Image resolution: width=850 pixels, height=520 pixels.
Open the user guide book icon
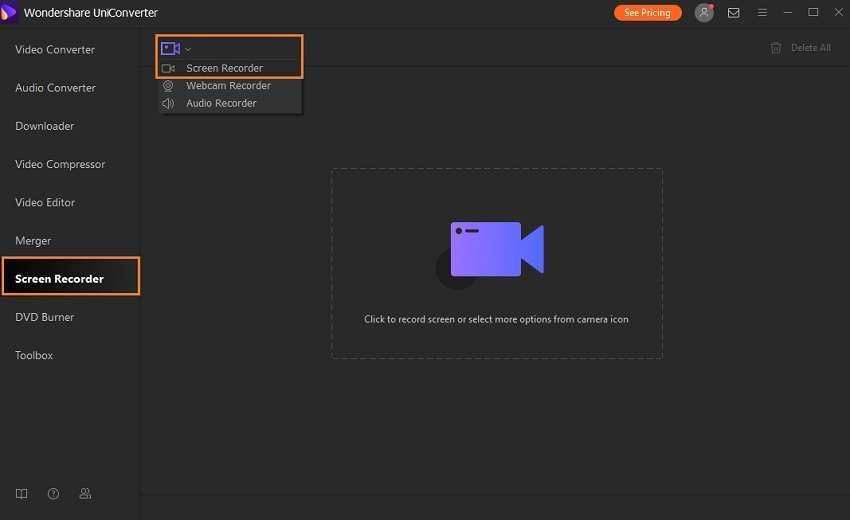coord(22,493)
